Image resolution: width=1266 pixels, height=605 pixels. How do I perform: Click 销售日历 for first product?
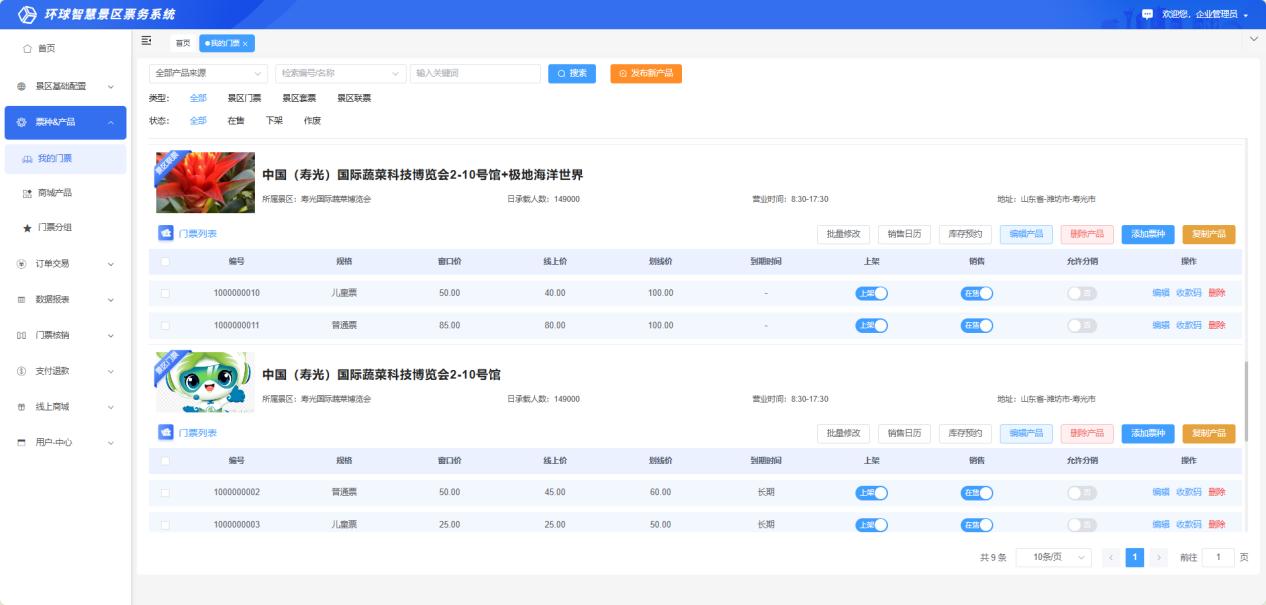point(905,234)
